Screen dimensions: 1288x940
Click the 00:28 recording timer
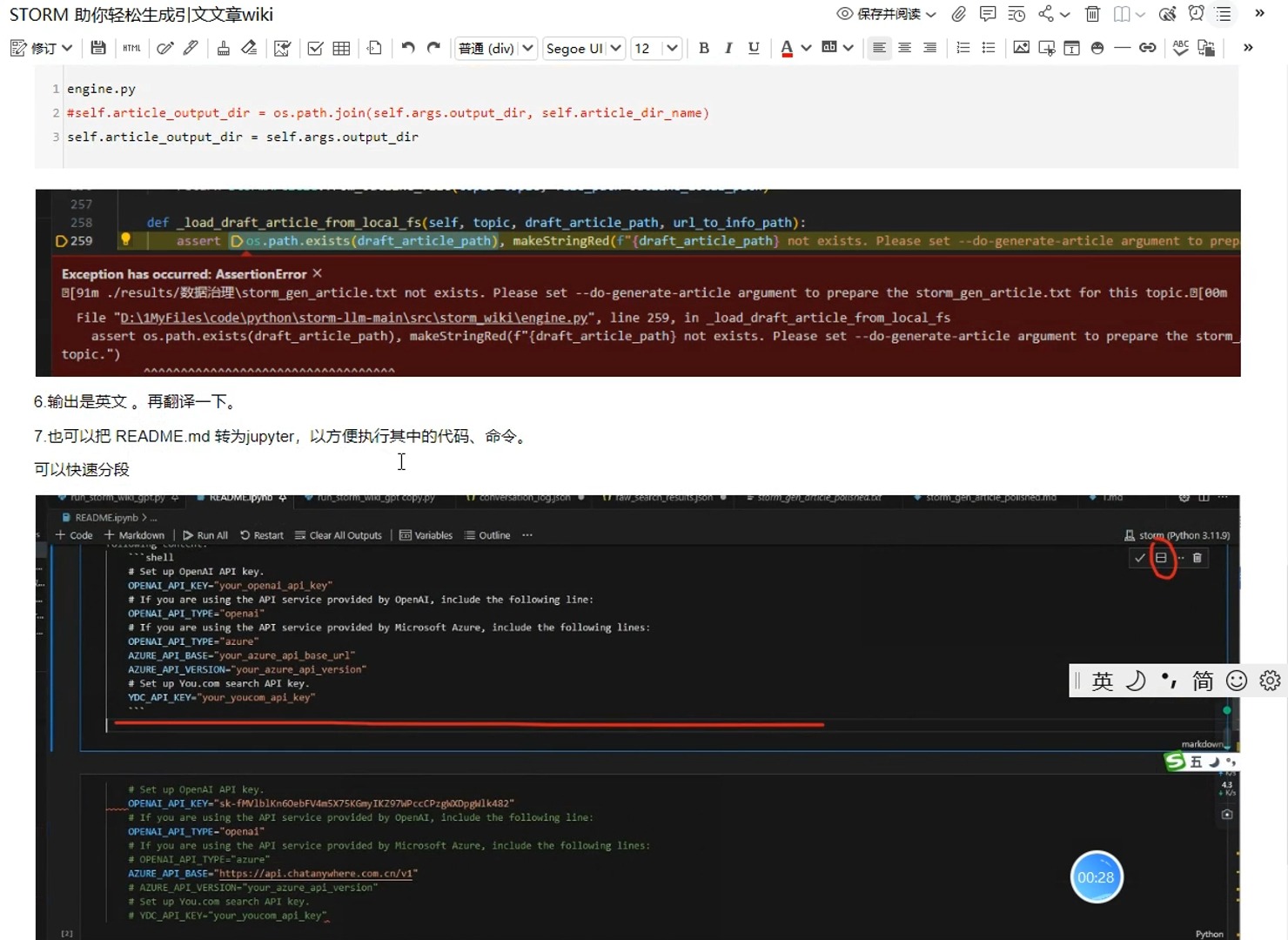tap(1097, 877)
